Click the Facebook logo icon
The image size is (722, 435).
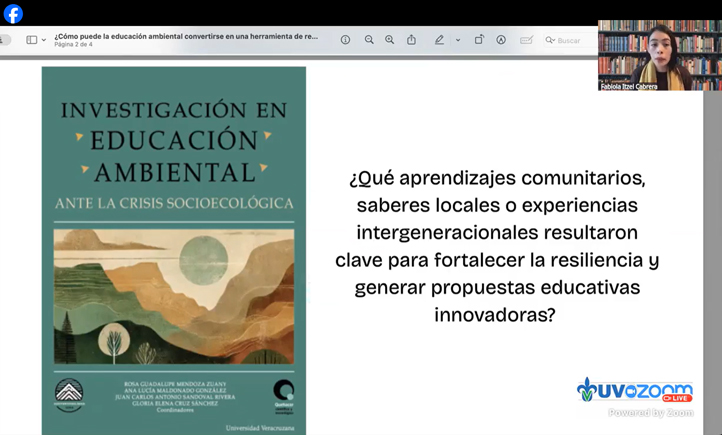tap(13, 13)
